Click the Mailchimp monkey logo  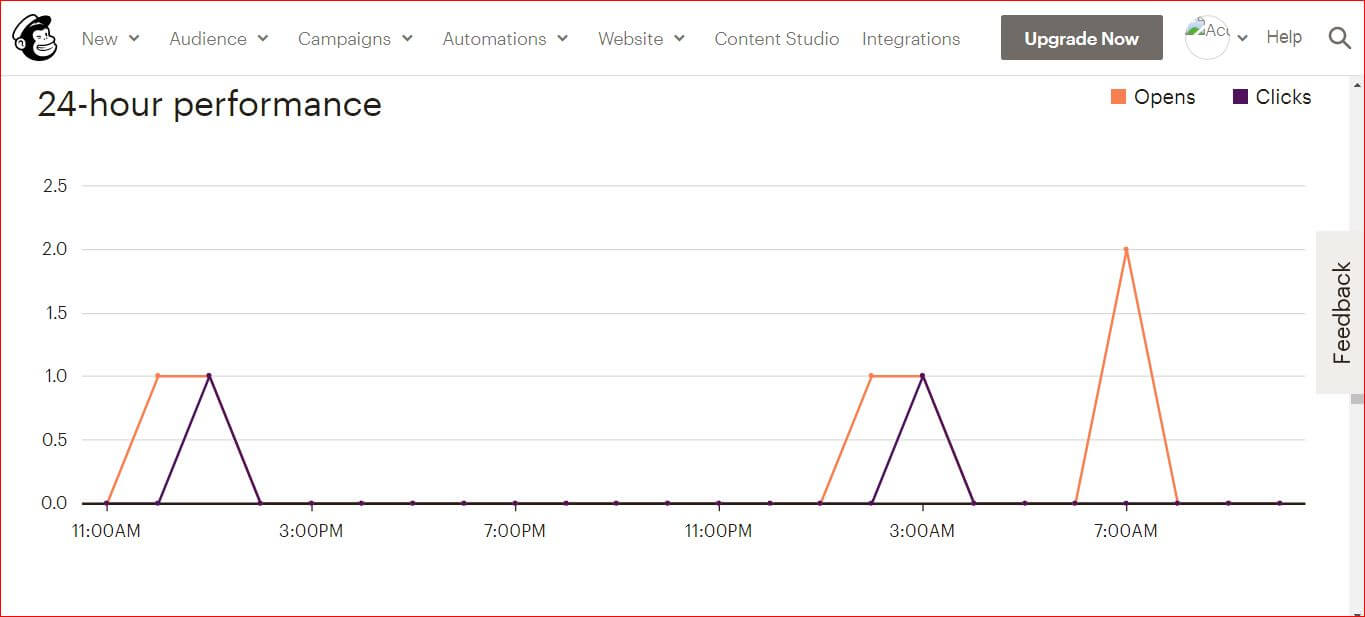(x=35, y=38)
